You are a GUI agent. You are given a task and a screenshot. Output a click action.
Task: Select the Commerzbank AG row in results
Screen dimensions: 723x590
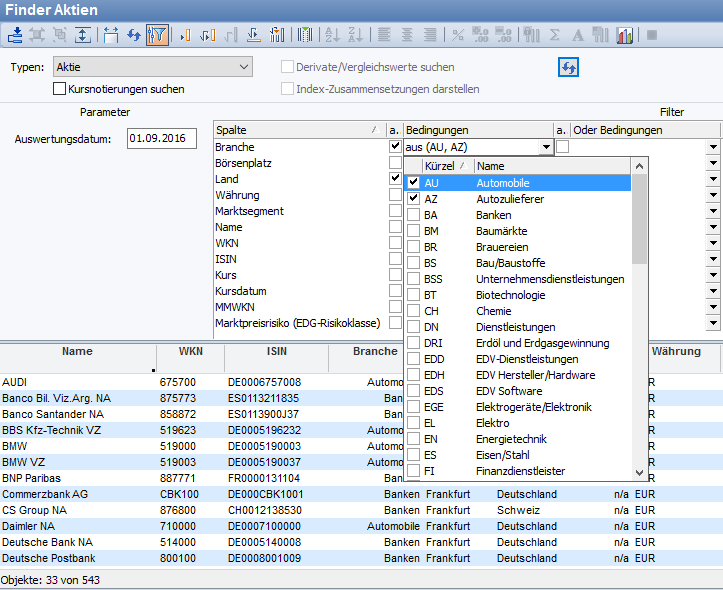coord(46,494)
